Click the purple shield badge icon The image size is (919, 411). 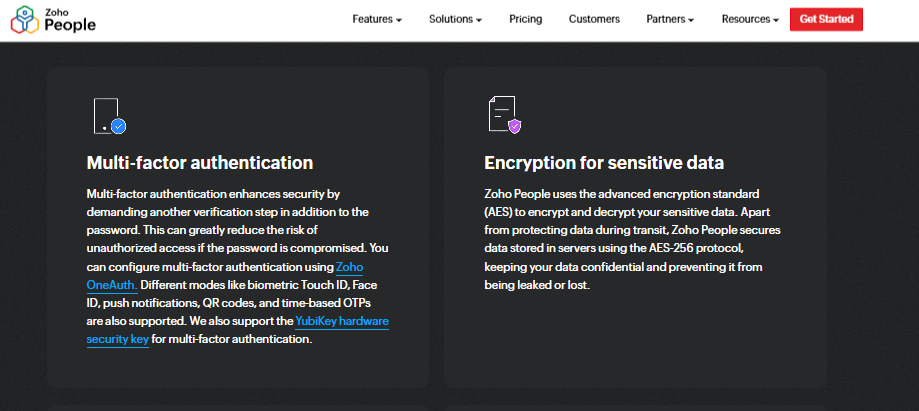click(x=515, y=125)
